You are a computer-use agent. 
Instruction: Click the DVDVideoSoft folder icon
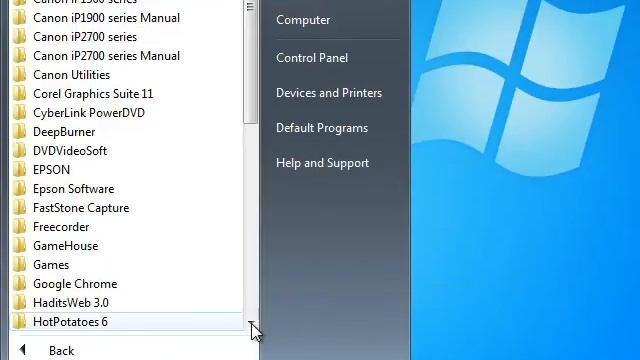click(19, 151)
